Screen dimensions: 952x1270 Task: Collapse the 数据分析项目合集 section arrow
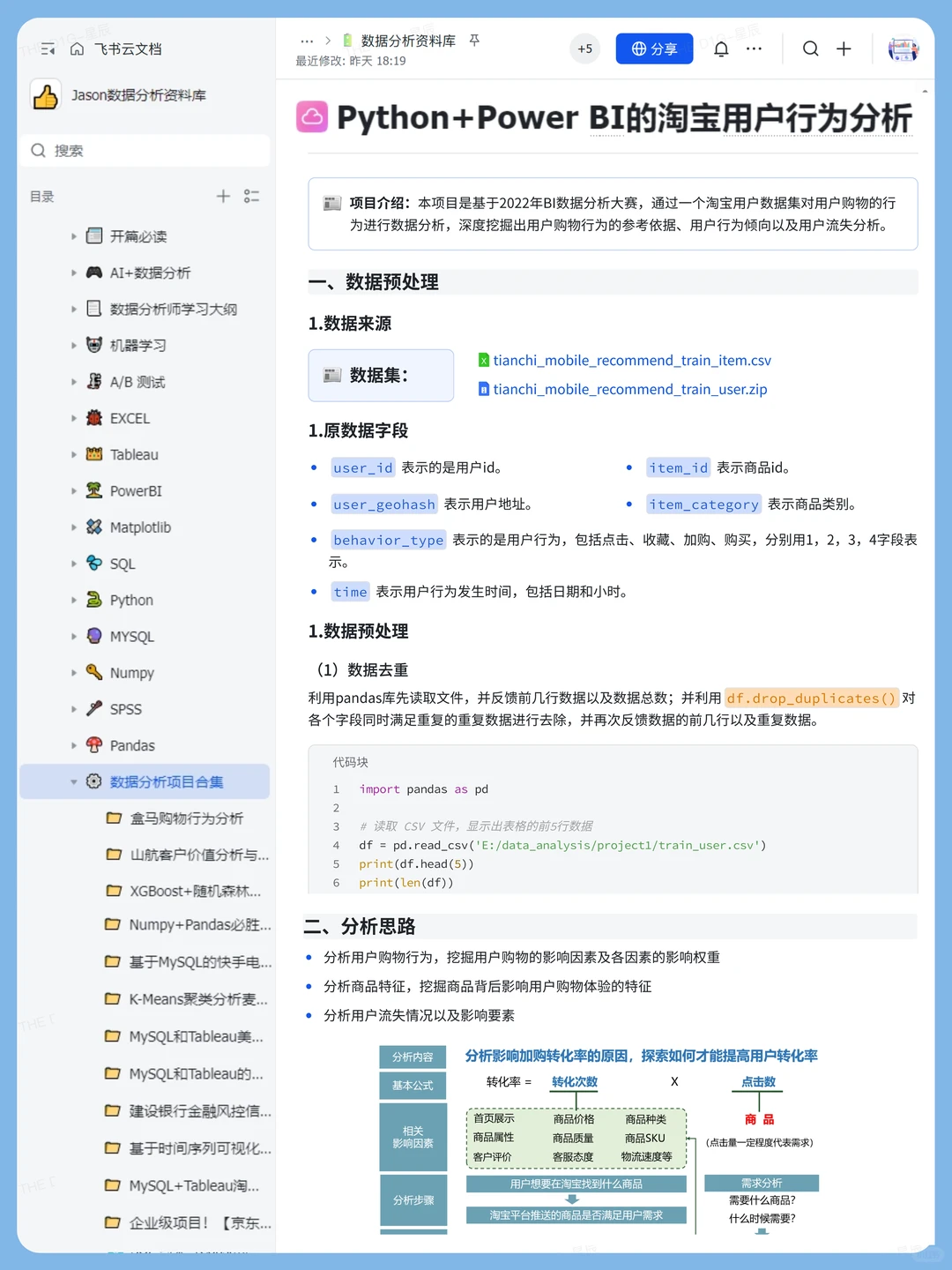coord(74,782)
